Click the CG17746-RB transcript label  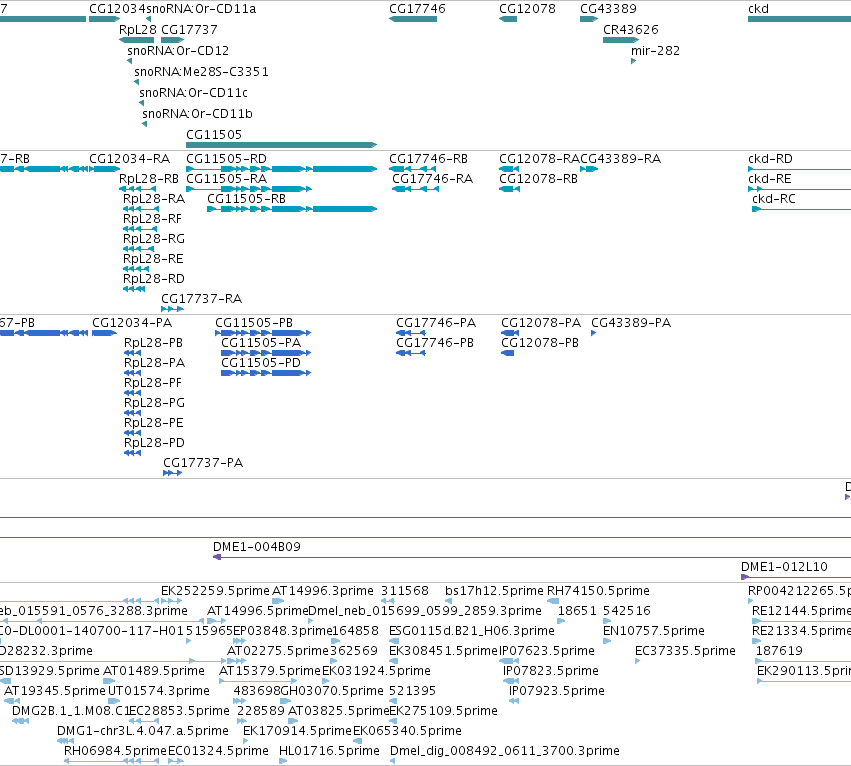[x=428, y=159]
